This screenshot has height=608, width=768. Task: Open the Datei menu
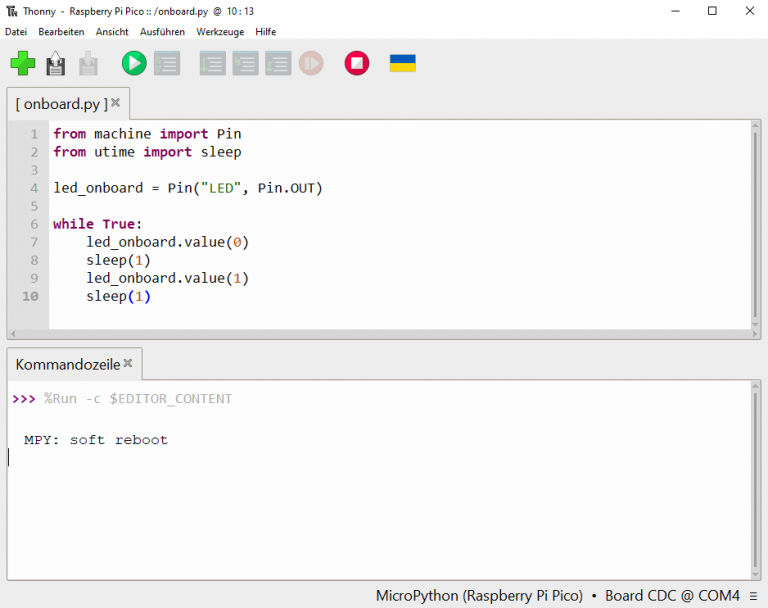16,32
